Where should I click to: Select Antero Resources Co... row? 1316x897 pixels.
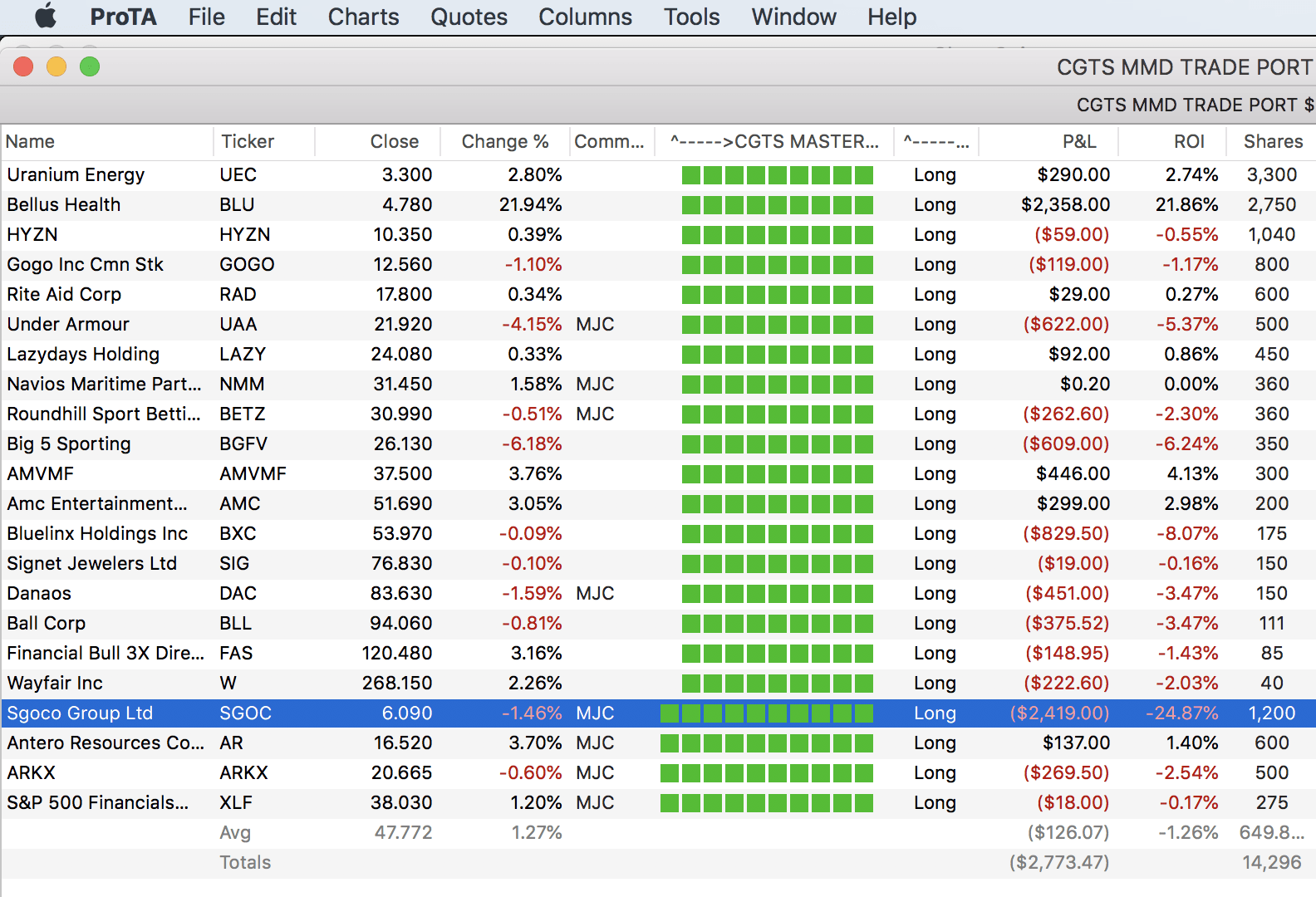click(x=658, y=743)
